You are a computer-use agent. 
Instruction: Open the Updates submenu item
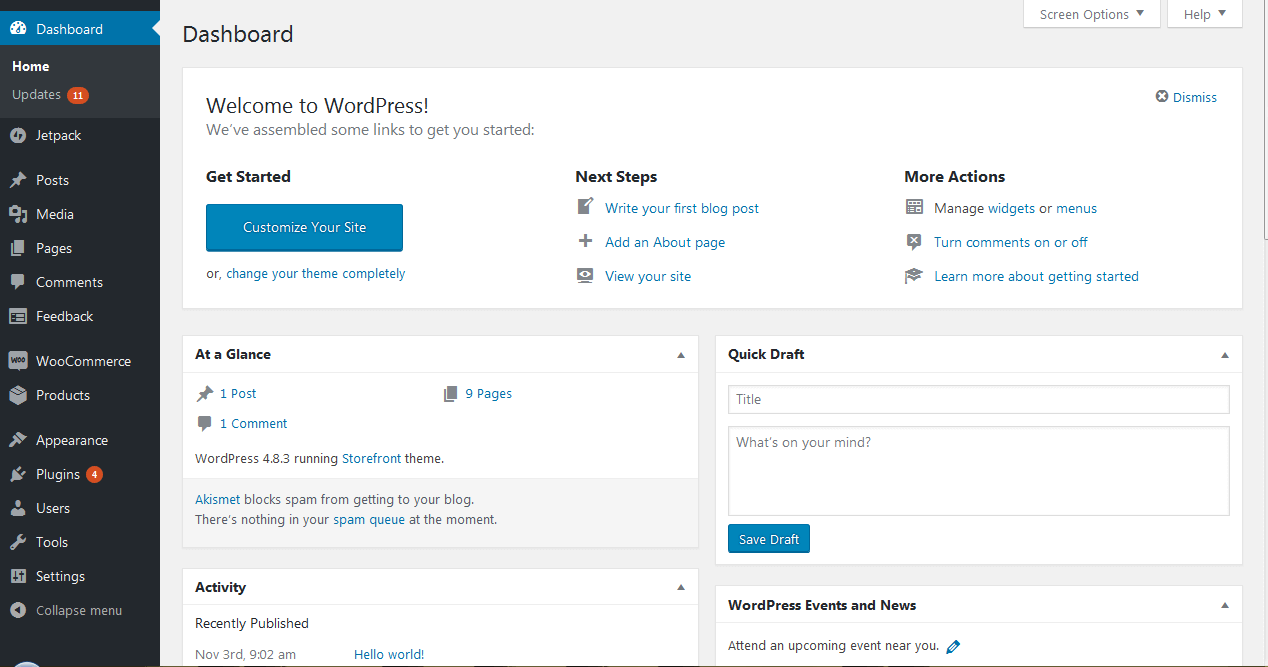37,94
